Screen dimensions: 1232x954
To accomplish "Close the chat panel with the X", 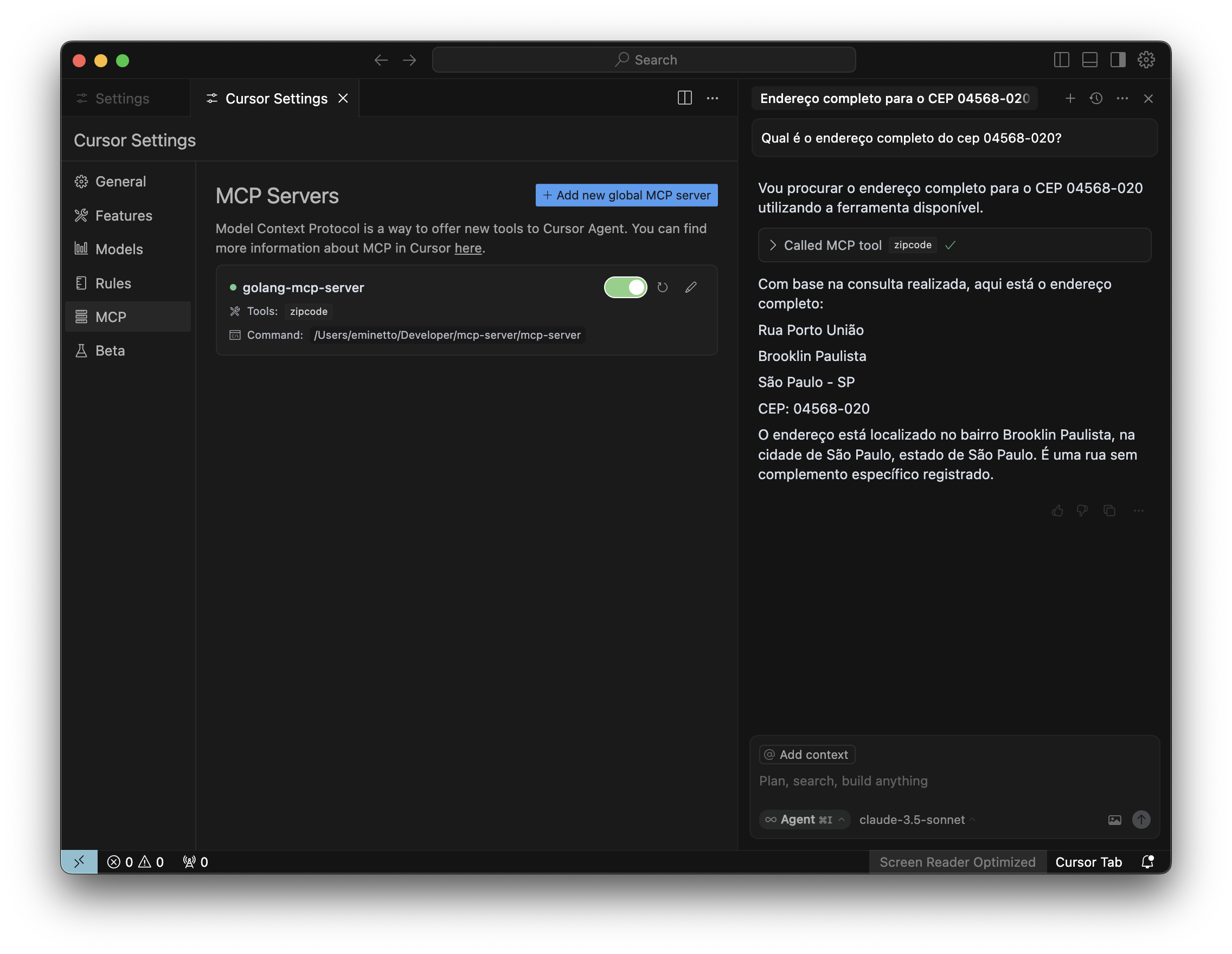I will coord(1148,99).
